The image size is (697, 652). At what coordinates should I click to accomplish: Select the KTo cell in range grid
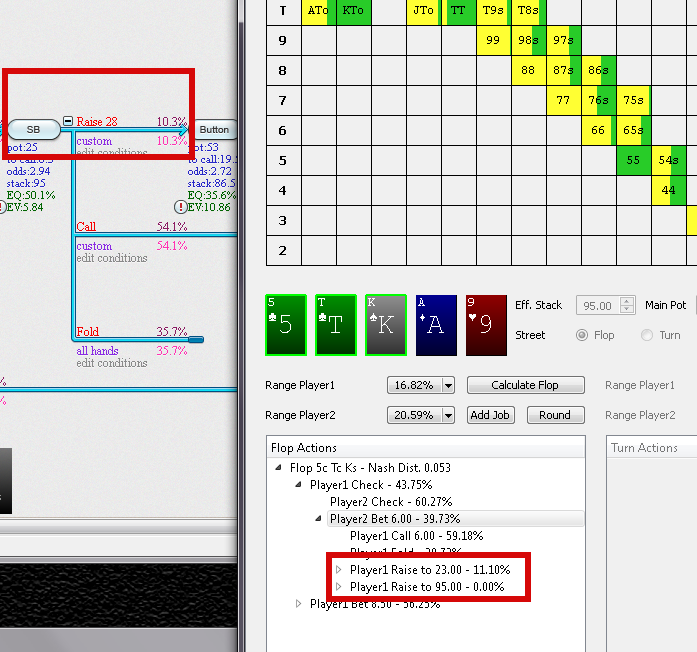[353, 10]
